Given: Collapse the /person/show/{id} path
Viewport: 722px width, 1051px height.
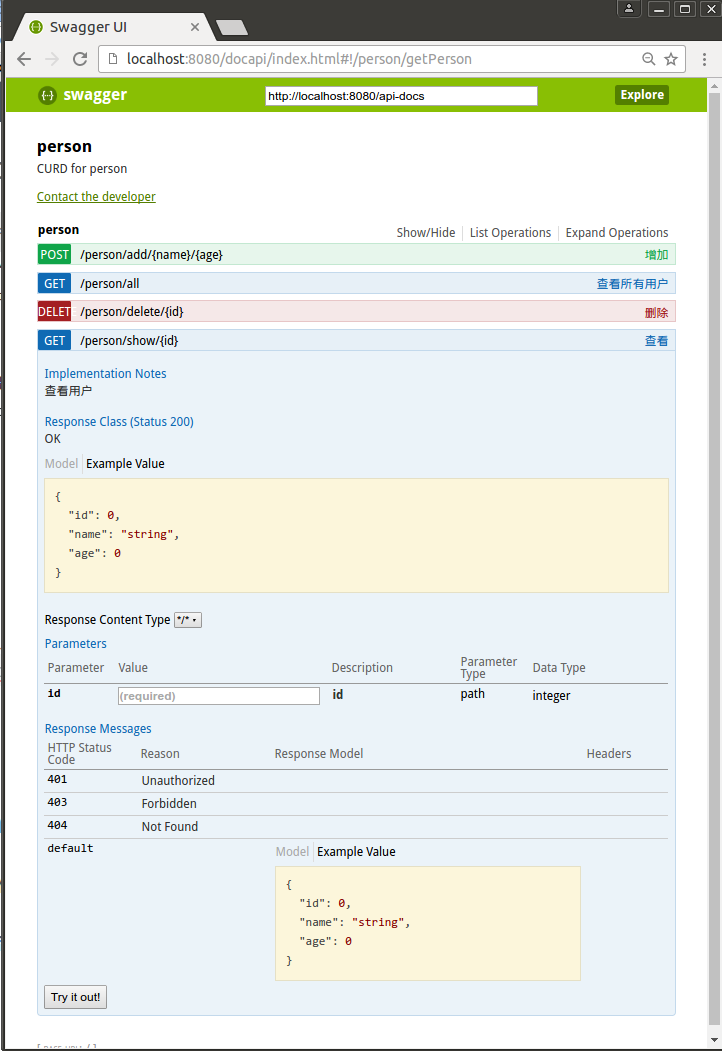Looking at the screenshot, I should click(x=129, y=341).
